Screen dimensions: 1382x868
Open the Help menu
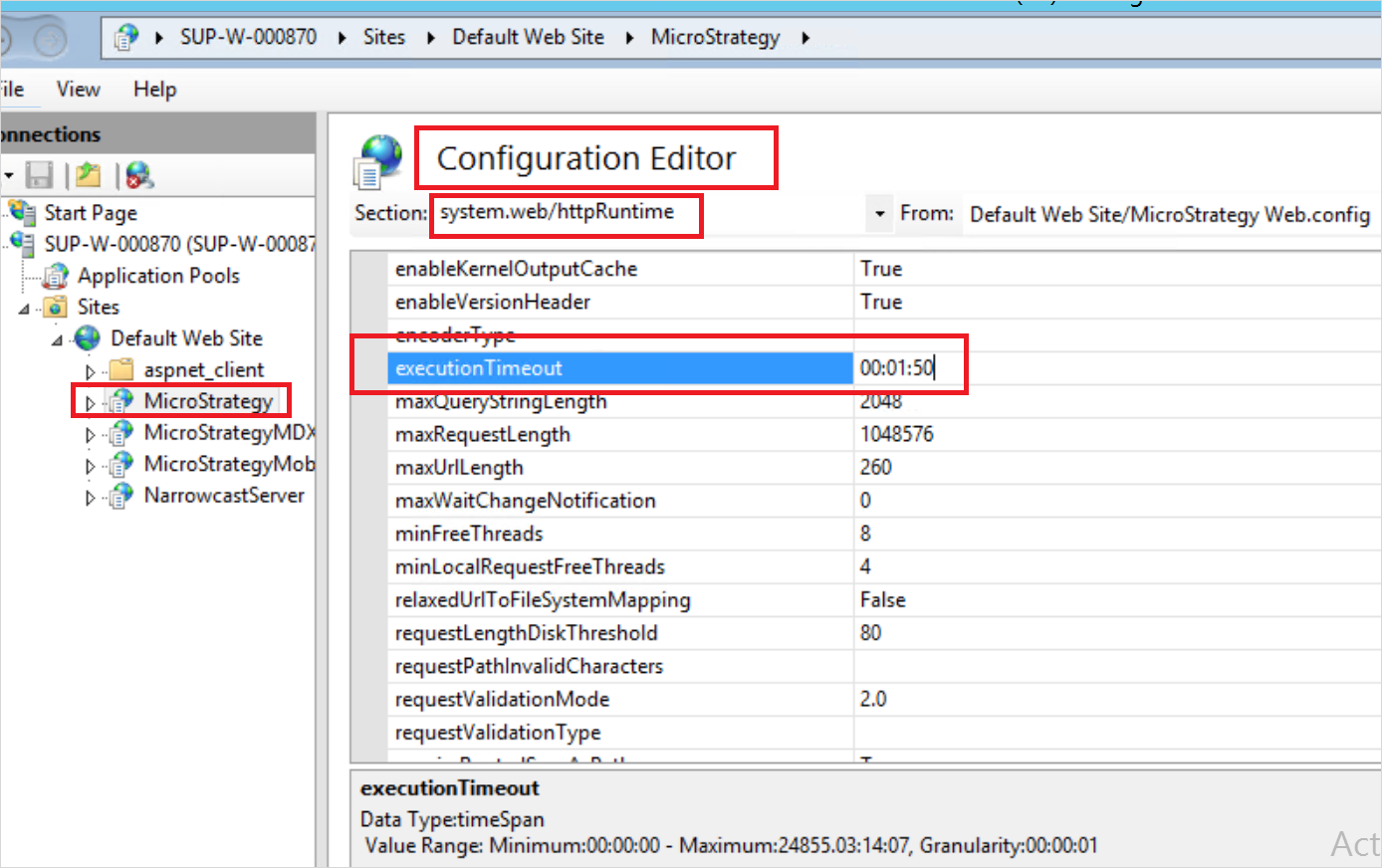coord(154,90)
